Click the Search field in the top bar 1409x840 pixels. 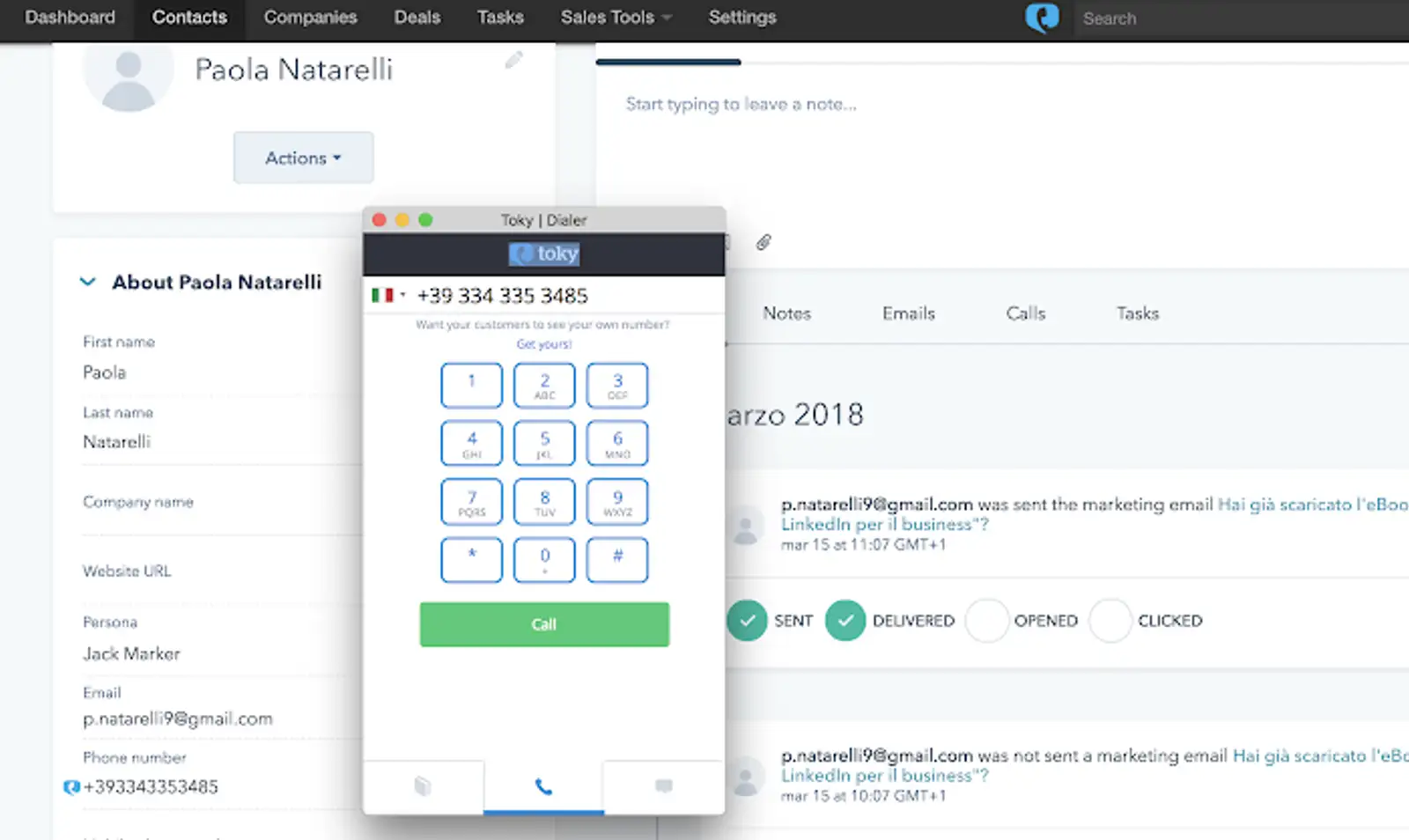click(x=1242, y=18)
